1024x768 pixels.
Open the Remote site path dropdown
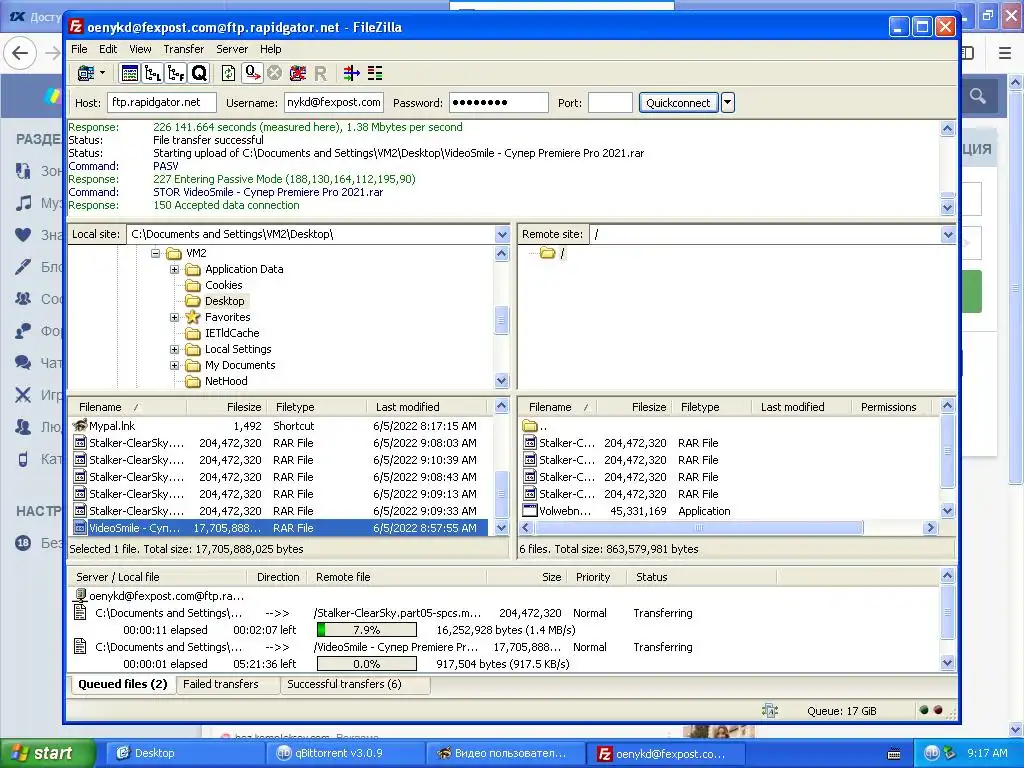pyautogui.click(x=948, y=234)
